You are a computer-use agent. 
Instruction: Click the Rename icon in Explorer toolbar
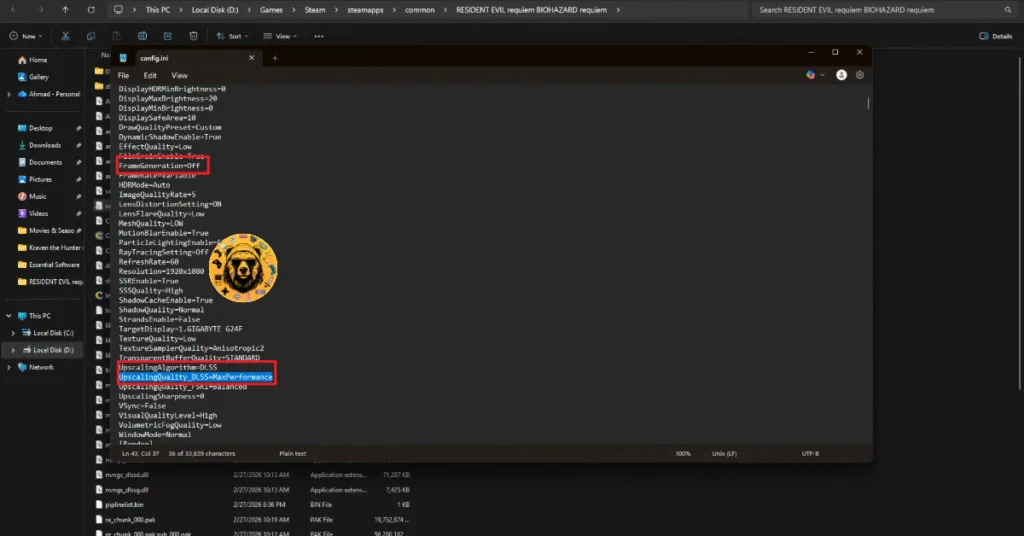142,36
